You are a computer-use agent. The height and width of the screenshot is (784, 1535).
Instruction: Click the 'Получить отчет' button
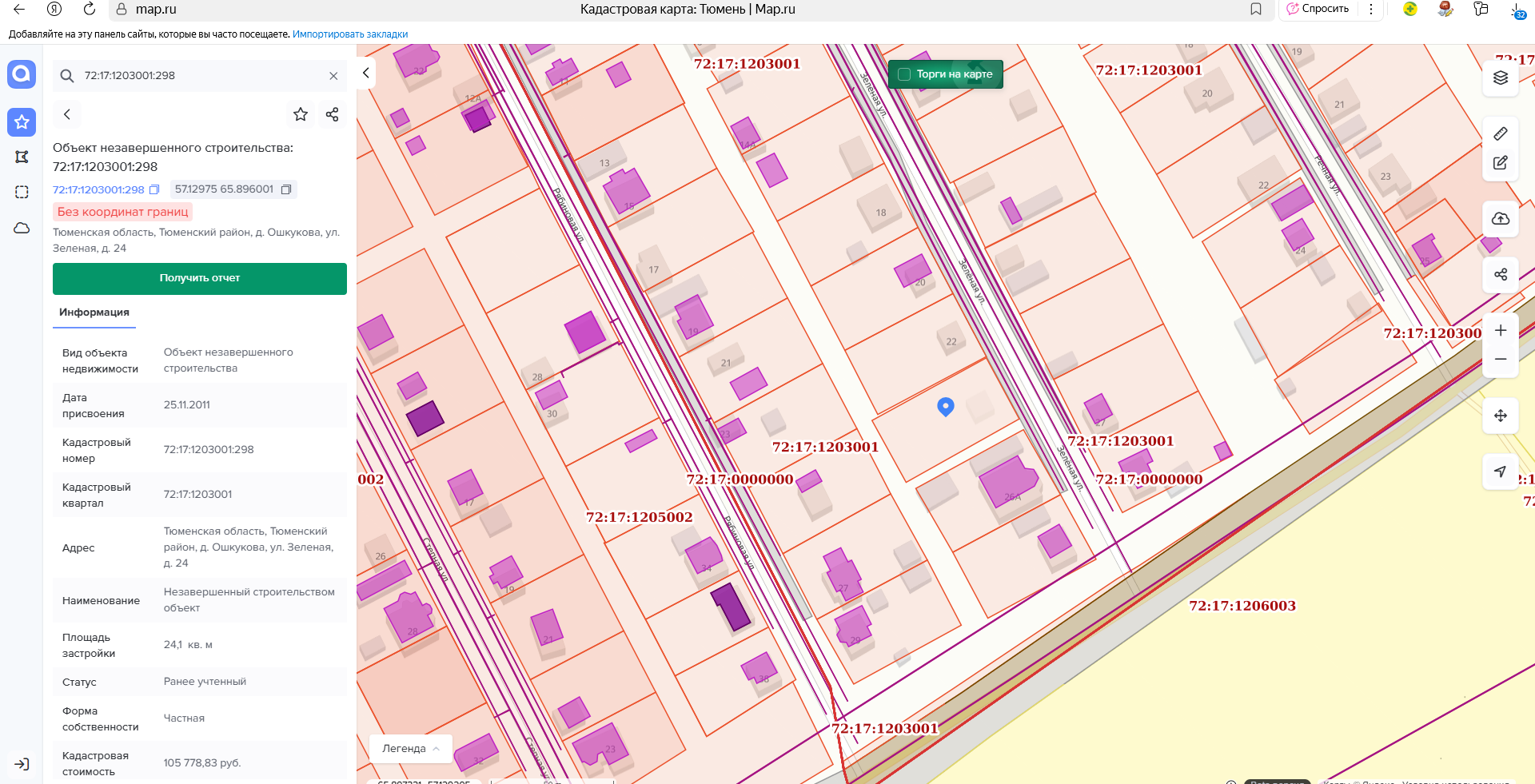(x=199, y=278)
